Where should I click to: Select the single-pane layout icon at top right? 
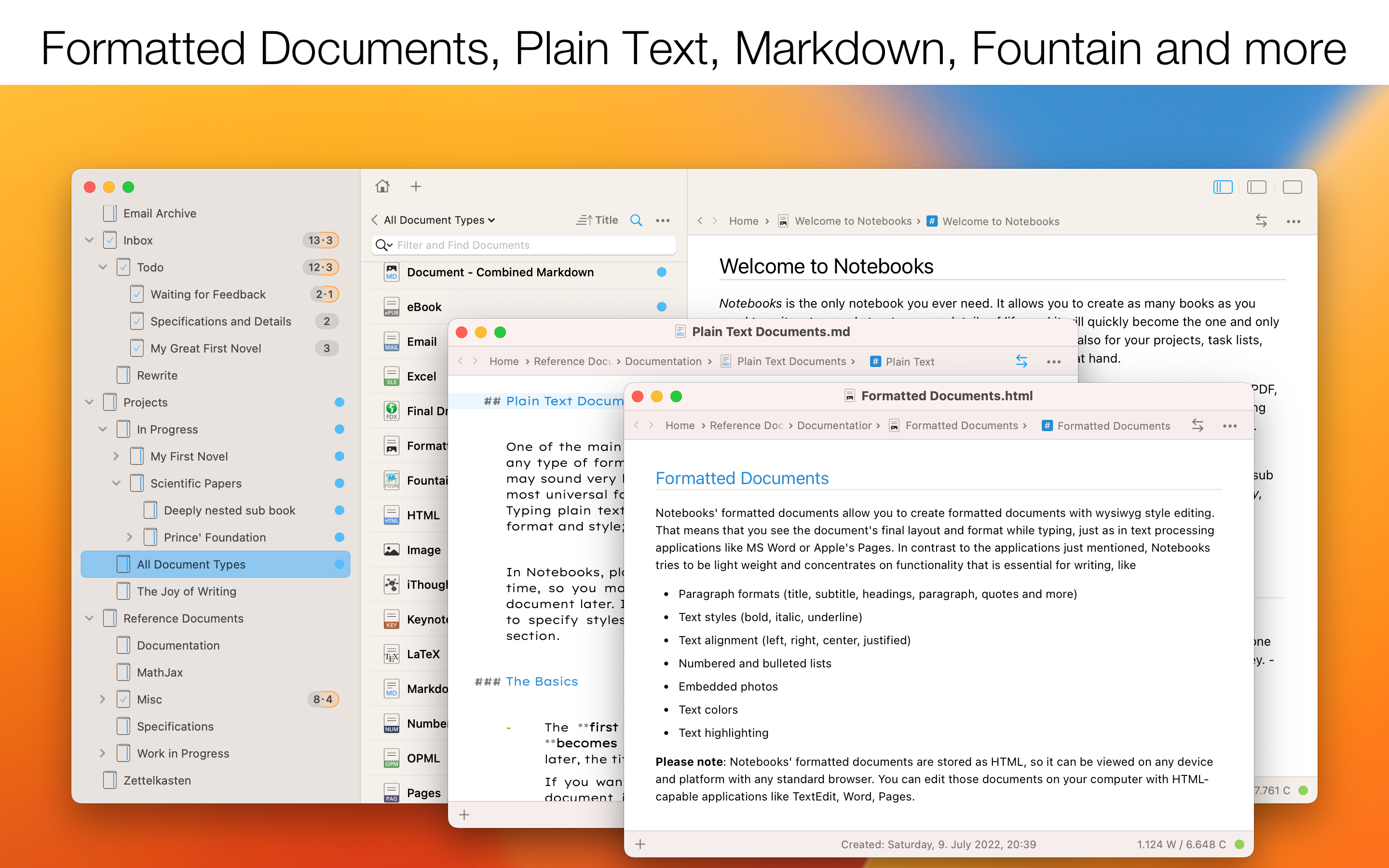pos(1292,187)
